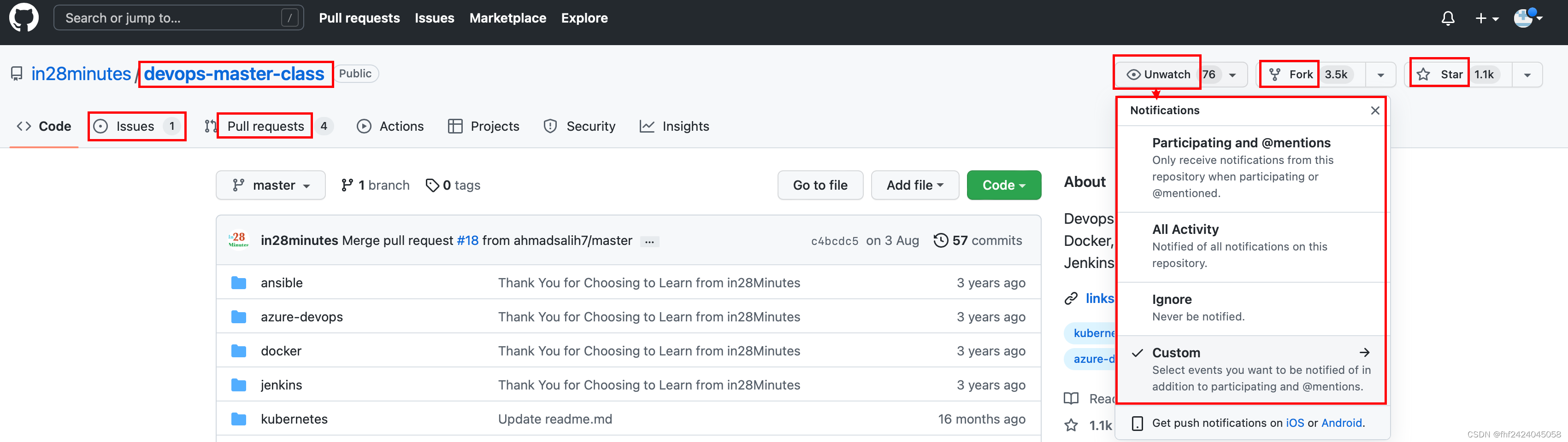The height and width of the screenshot is (442, 1568).
Task: Click the Fork button
Action: (x=1291, y=74)
